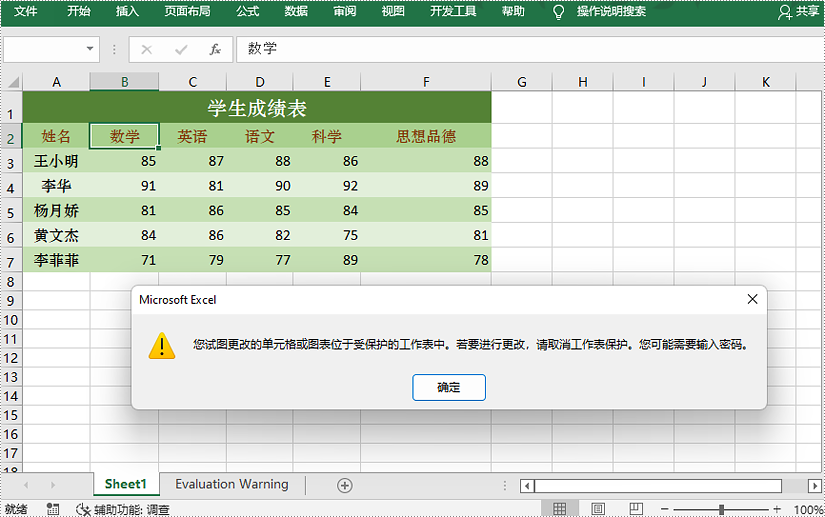Click the accessibility checker icon

tap(83, 509)
